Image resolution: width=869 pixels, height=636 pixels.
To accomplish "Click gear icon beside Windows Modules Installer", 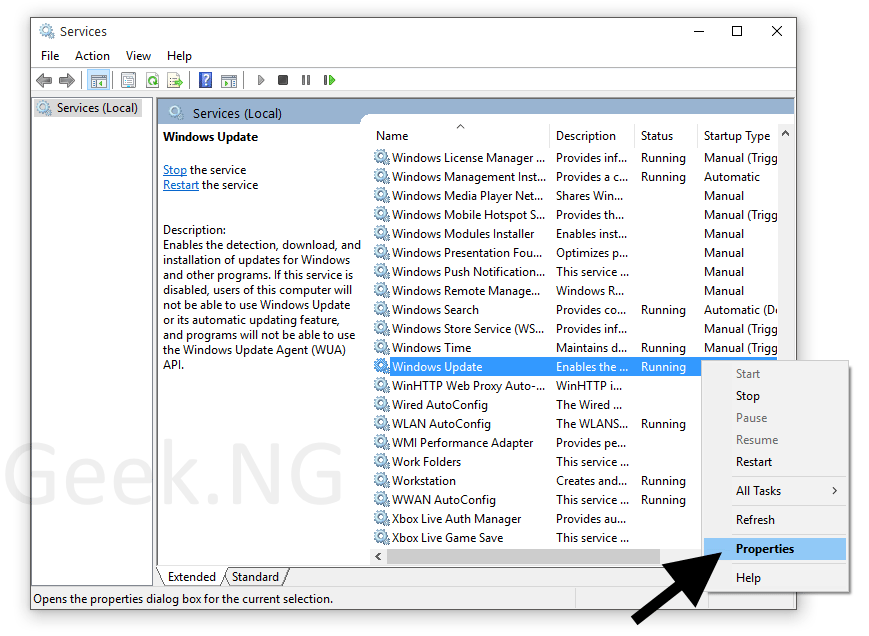I will coord(381,233).
